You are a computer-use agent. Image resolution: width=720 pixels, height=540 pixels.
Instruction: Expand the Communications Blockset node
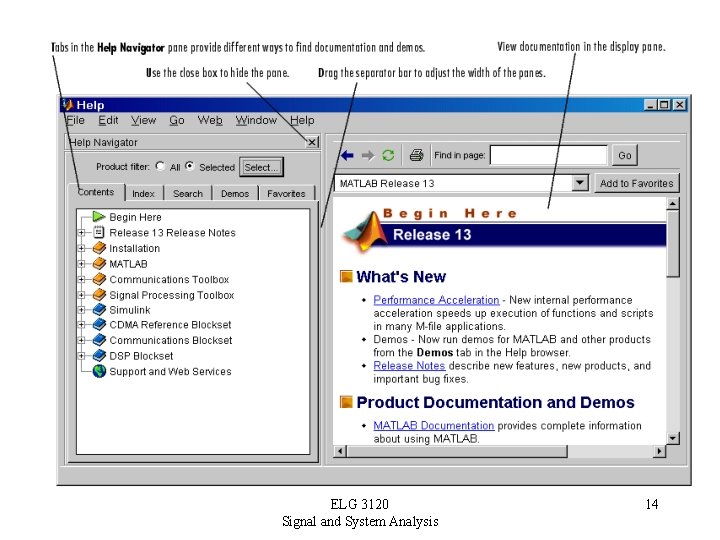(x=82, y=341)
